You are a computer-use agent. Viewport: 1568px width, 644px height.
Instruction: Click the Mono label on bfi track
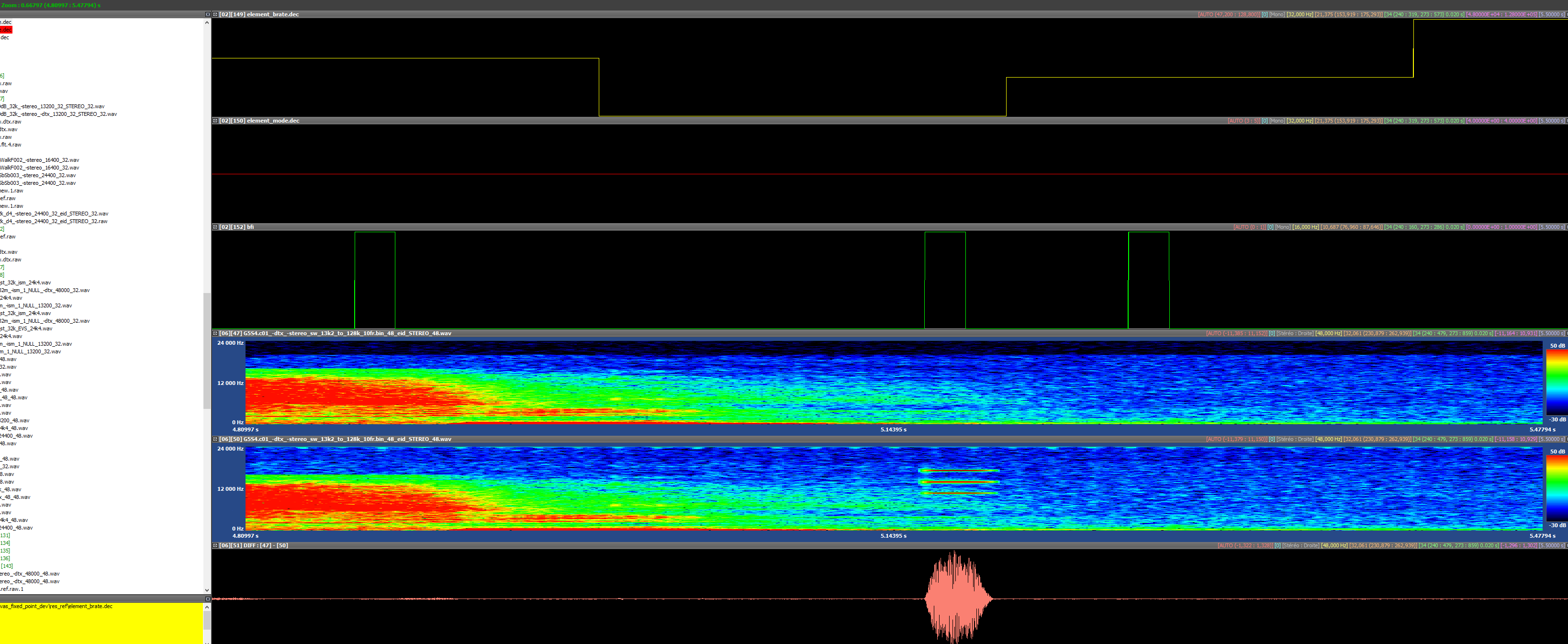1283,227
